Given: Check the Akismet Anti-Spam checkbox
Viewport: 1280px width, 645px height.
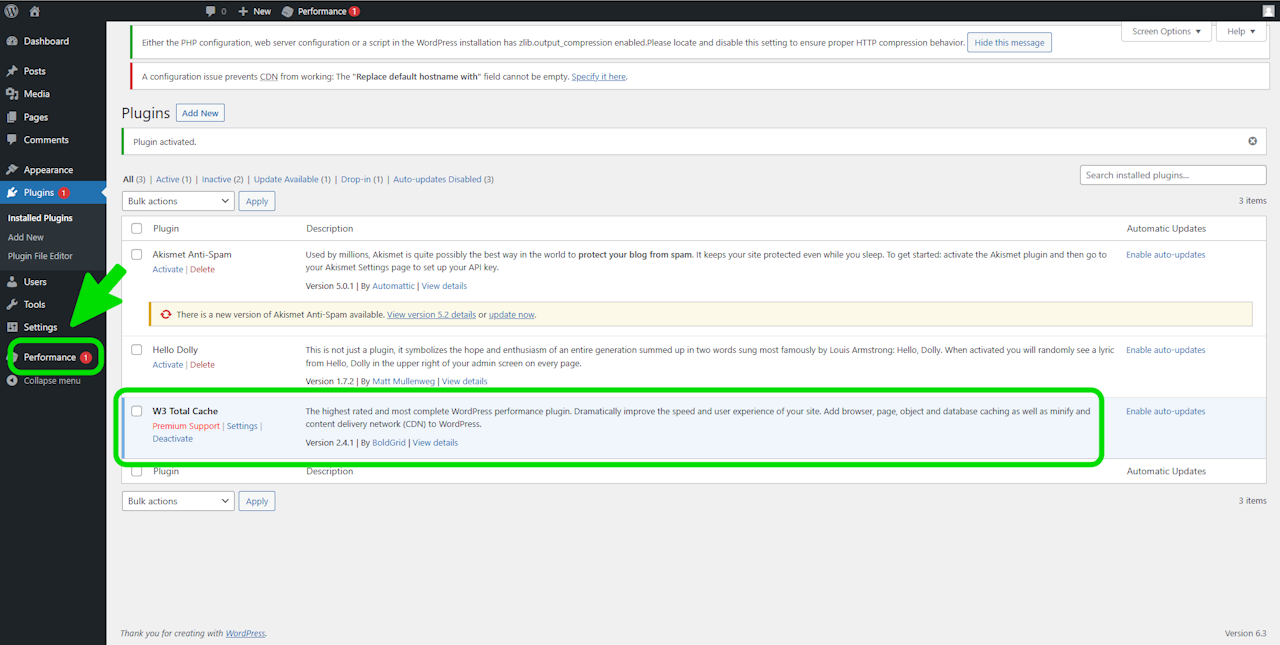Looking at the screenshot, I should point(137,255).
